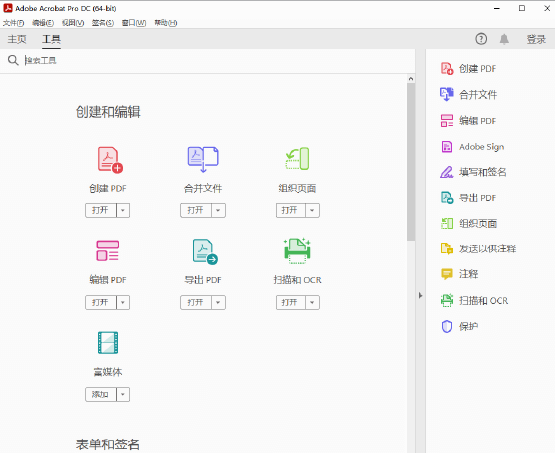Expand dropdown arrow next to 合并文件 打开
The width and height of the screenshot is (555, 453).
(x=218, y=210)
